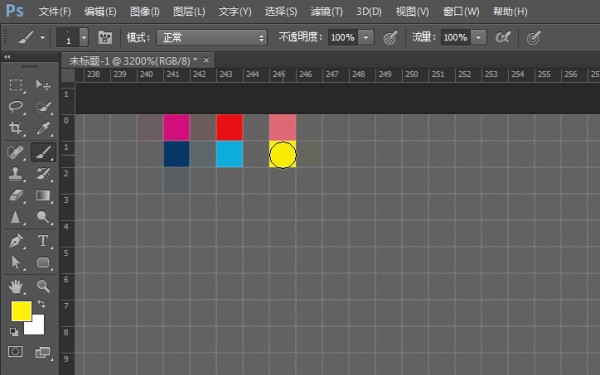The height and width of the screenshot is (375, 600).
Task: Toggle pressure control for opacity
Action: [390, 38]
